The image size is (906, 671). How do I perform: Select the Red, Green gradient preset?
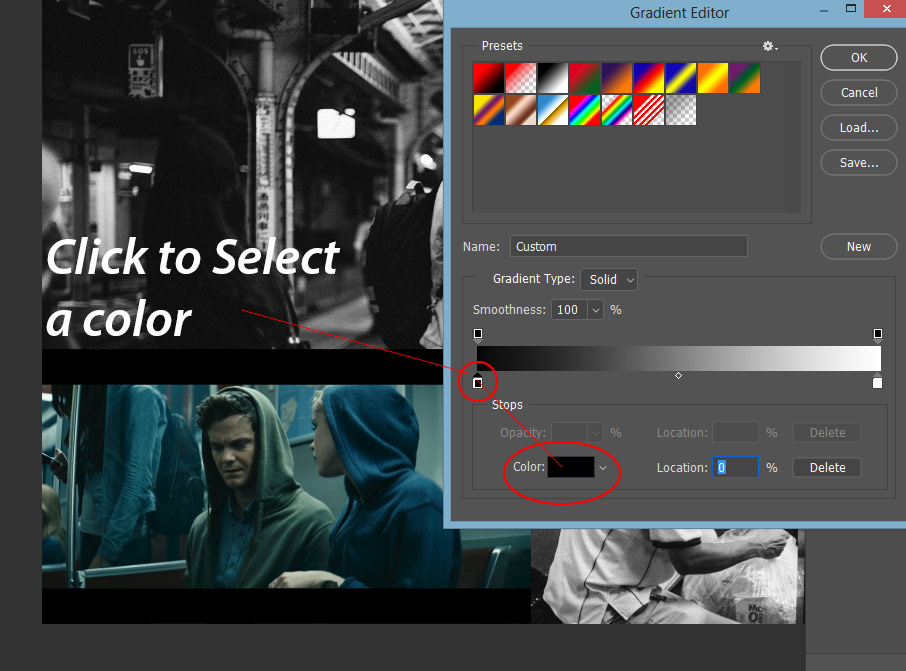click(x=583, y=77)
